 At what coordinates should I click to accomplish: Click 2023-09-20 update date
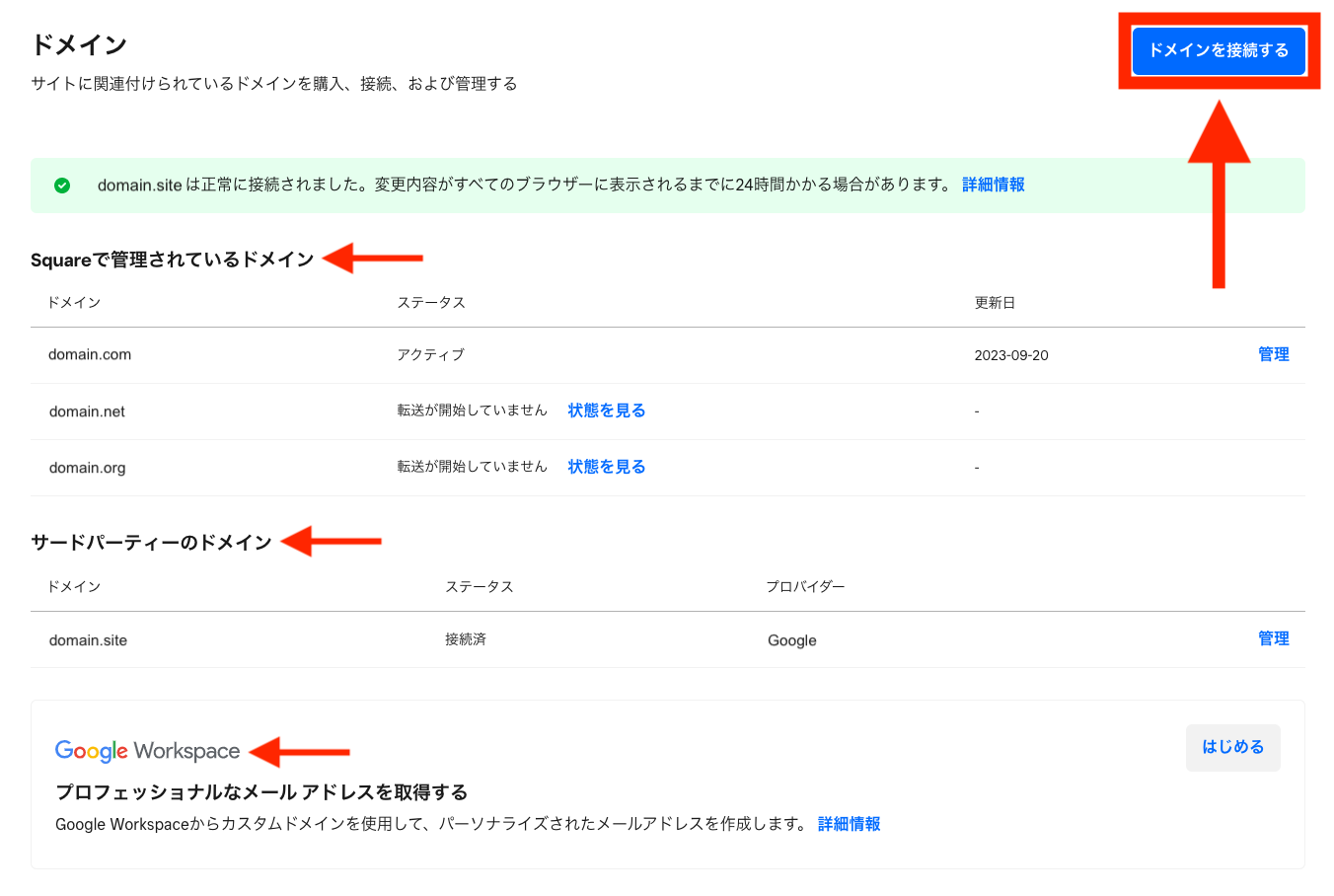pyautogui.click(x=1011, y=355)
